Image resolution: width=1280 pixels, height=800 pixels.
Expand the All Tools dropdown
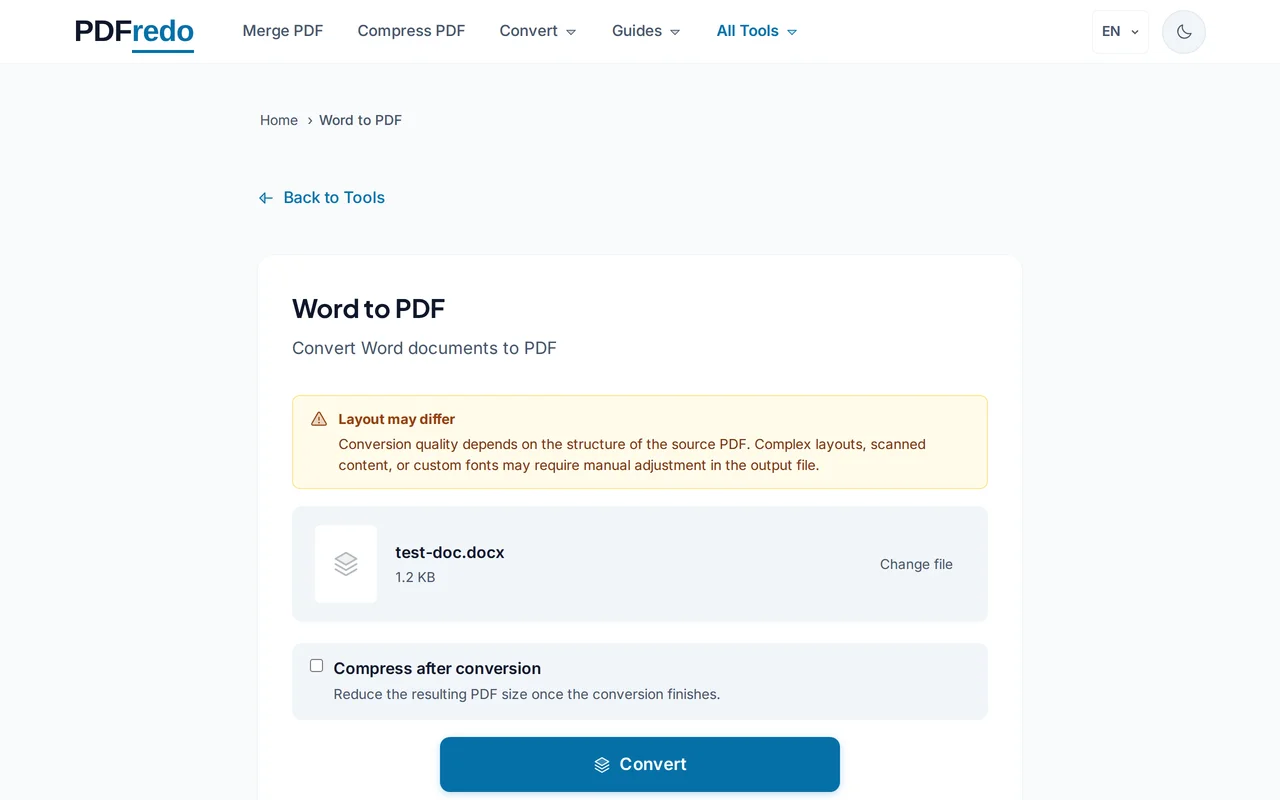pyautogui.click(x=756, y=31)
